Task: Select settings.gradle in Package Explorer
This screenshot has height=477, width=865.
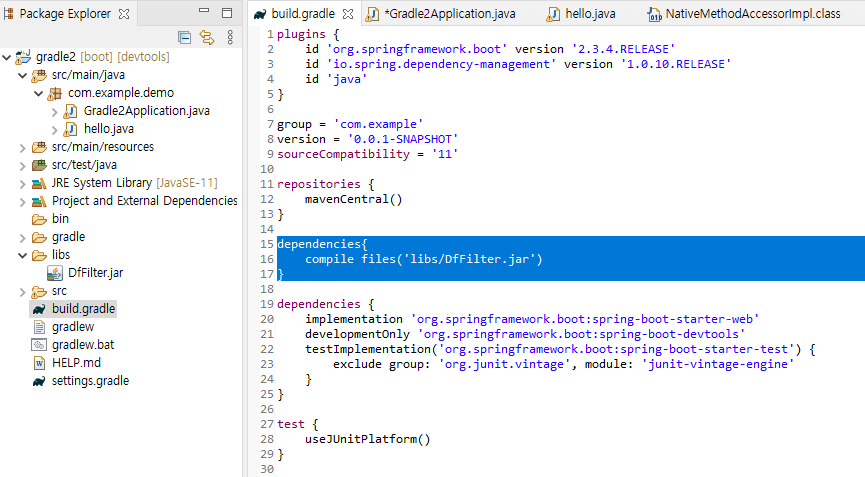Action: (90, 381)
